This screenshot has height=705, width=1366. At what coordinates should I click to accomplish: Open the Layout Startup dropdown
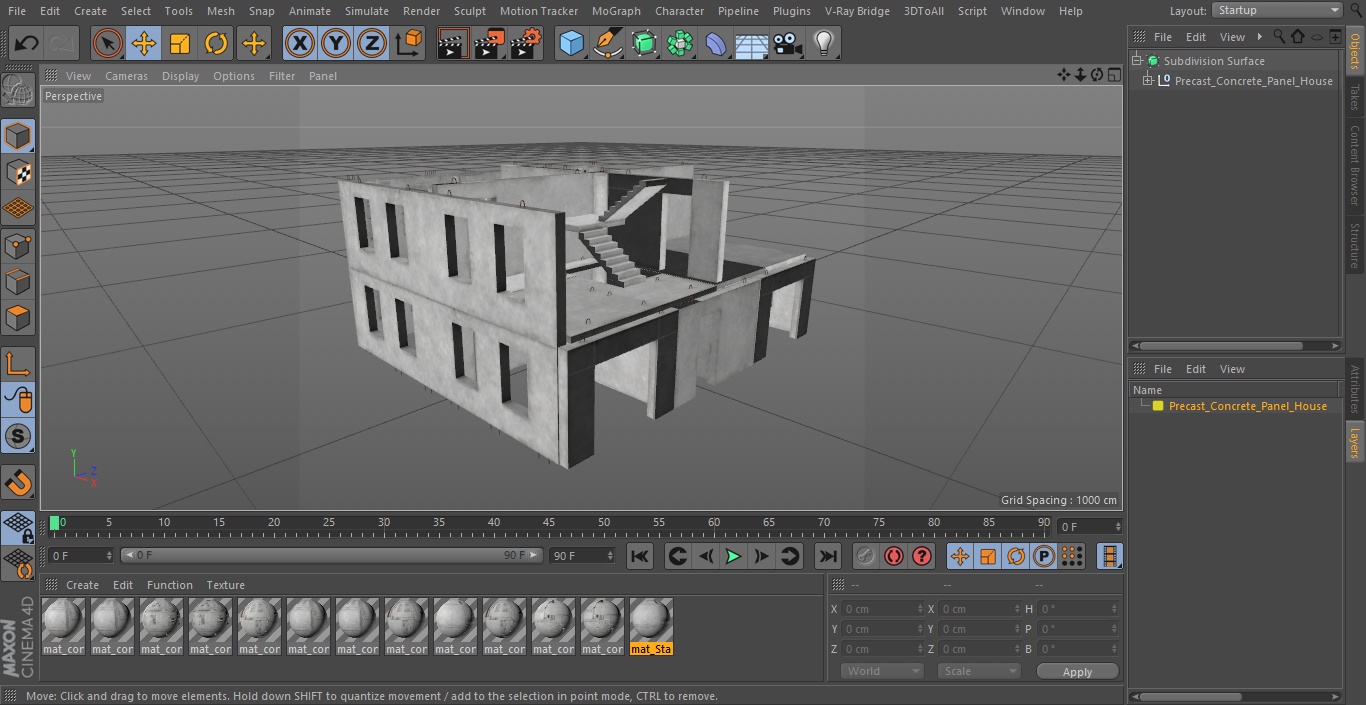pos(1278,10)
